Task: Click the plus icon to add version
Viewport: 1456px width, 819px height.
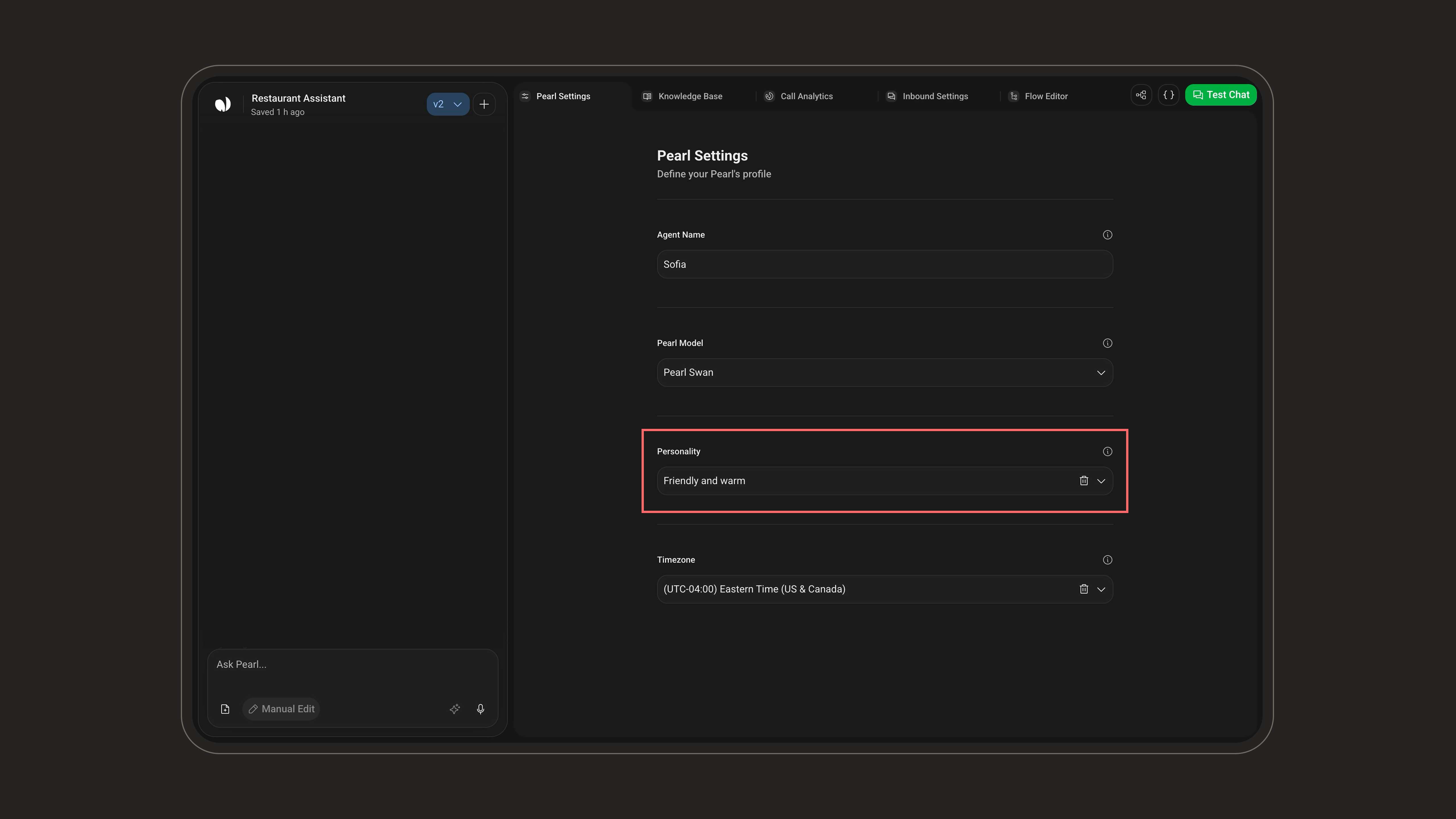Action: point(484,104)
